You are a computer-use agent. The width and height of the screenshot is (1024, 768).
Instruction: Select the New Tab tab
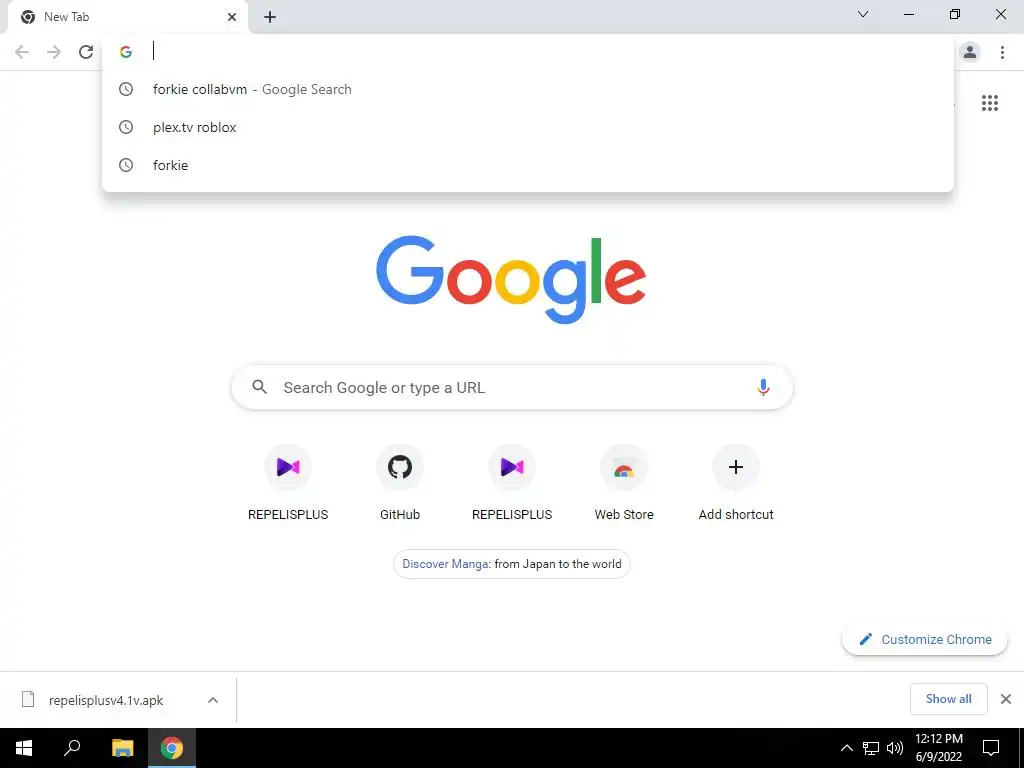(x=128, y=17)
